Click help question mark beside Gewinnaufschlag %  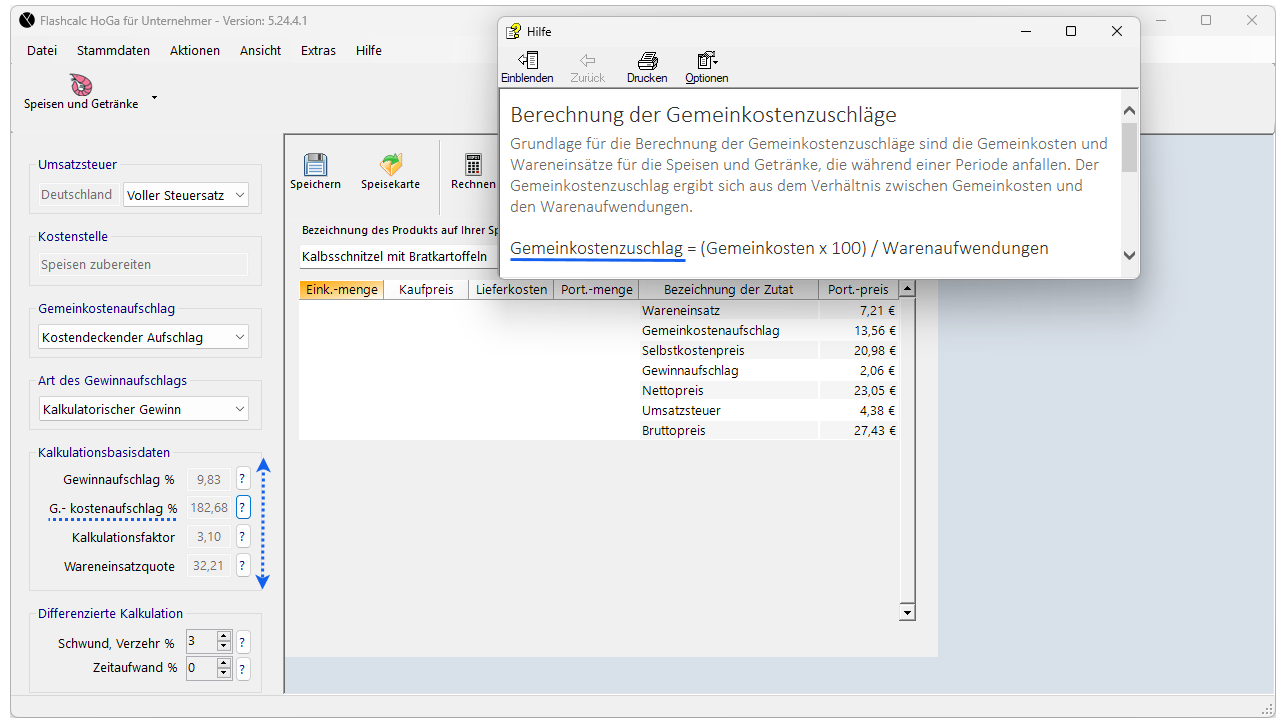(242, 479)
